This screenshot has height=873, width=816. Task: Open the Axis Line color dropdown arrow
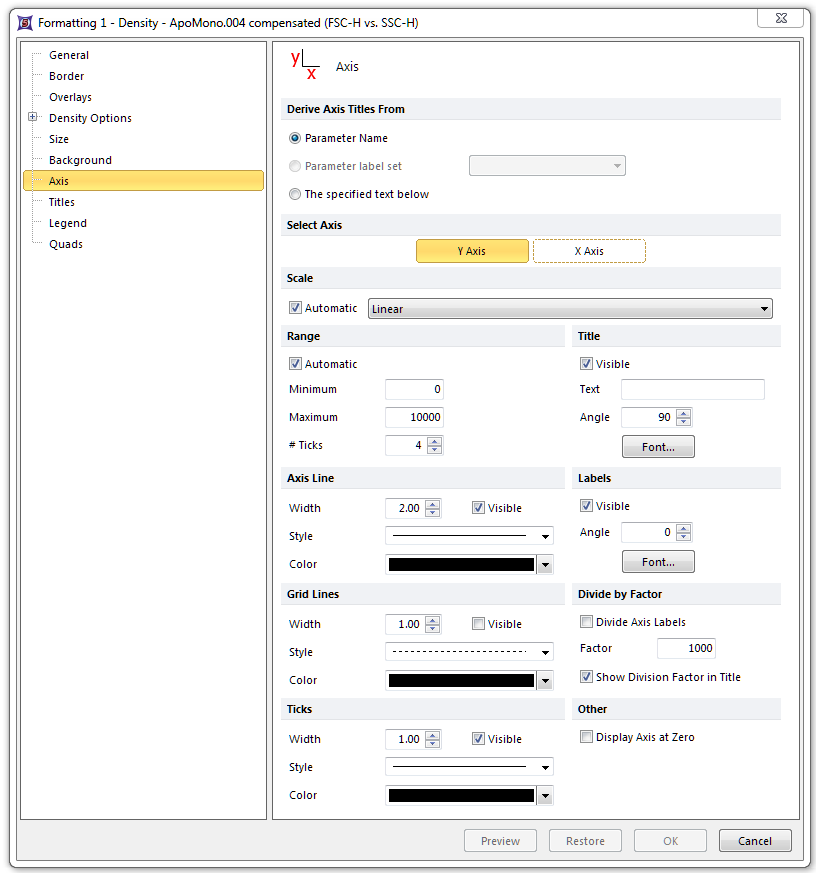(x=545, y=565)
